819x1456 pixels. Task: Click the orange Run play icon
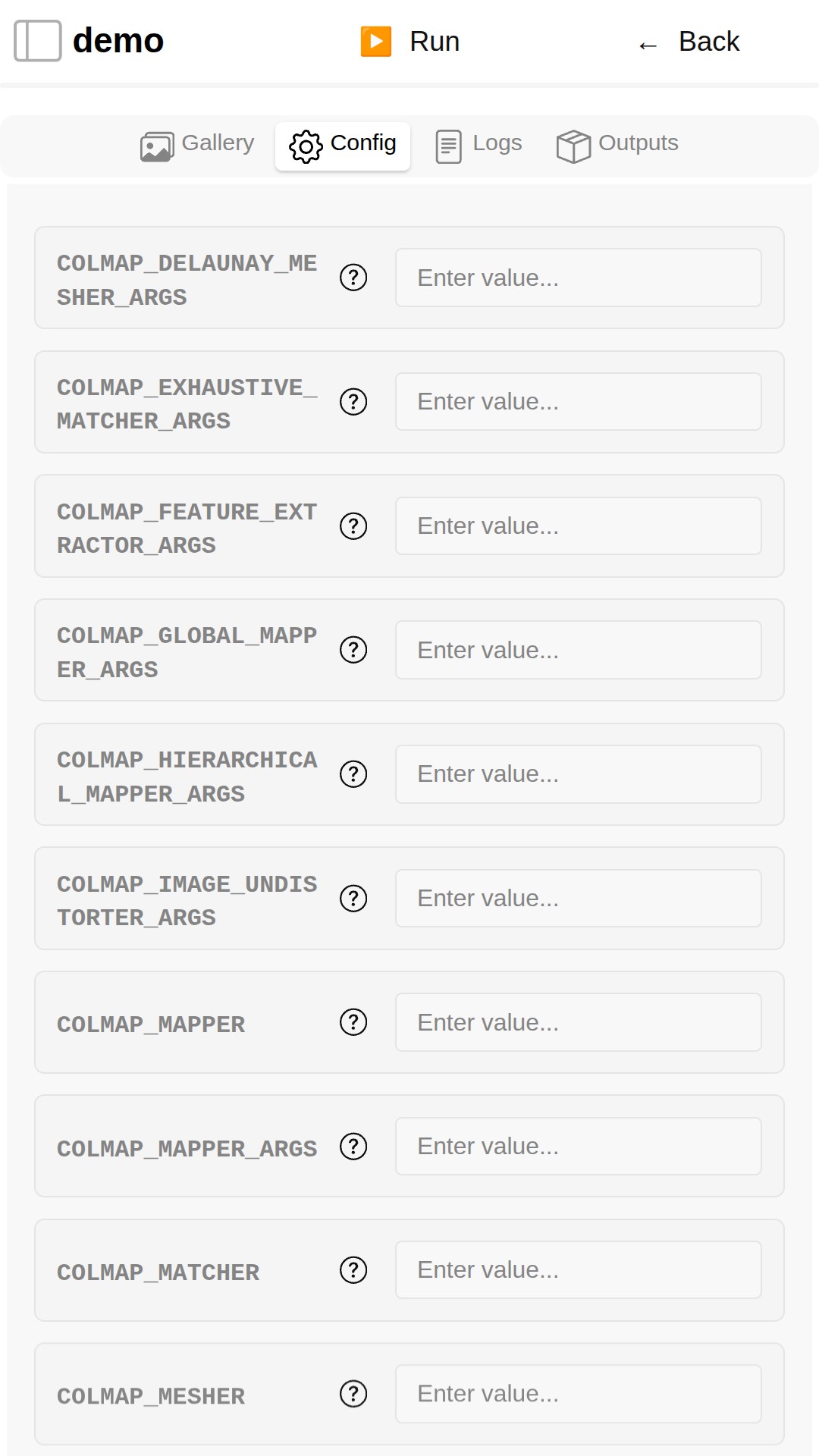pos(376,42)
